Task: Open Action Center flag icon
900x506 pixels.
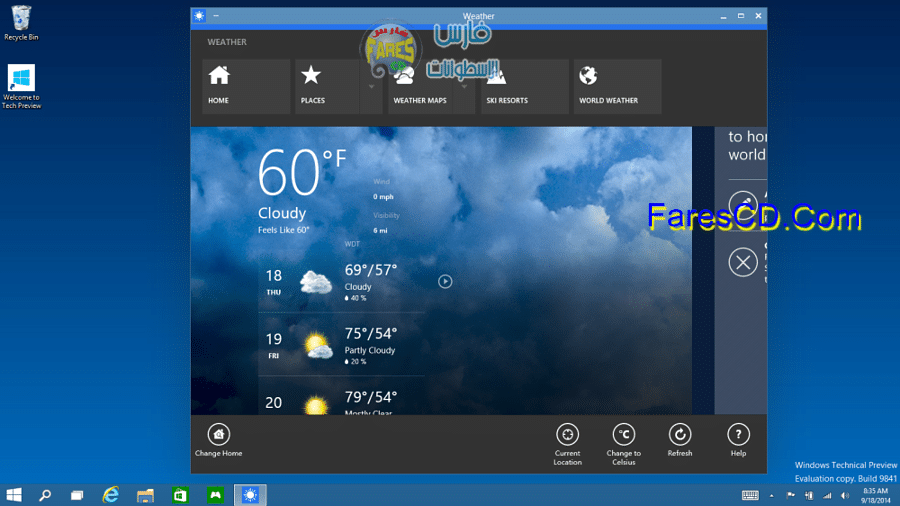Action: [790, 495]
